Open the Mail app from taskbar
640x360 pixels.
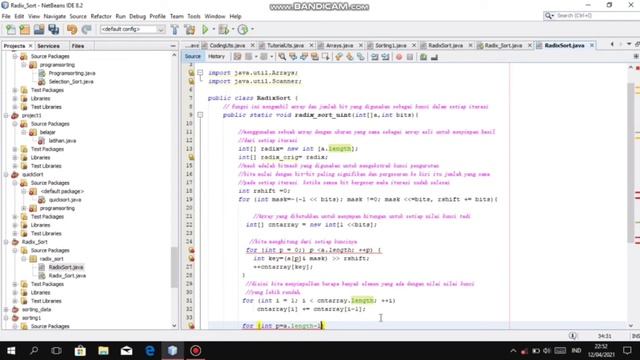tap(127, 351)
